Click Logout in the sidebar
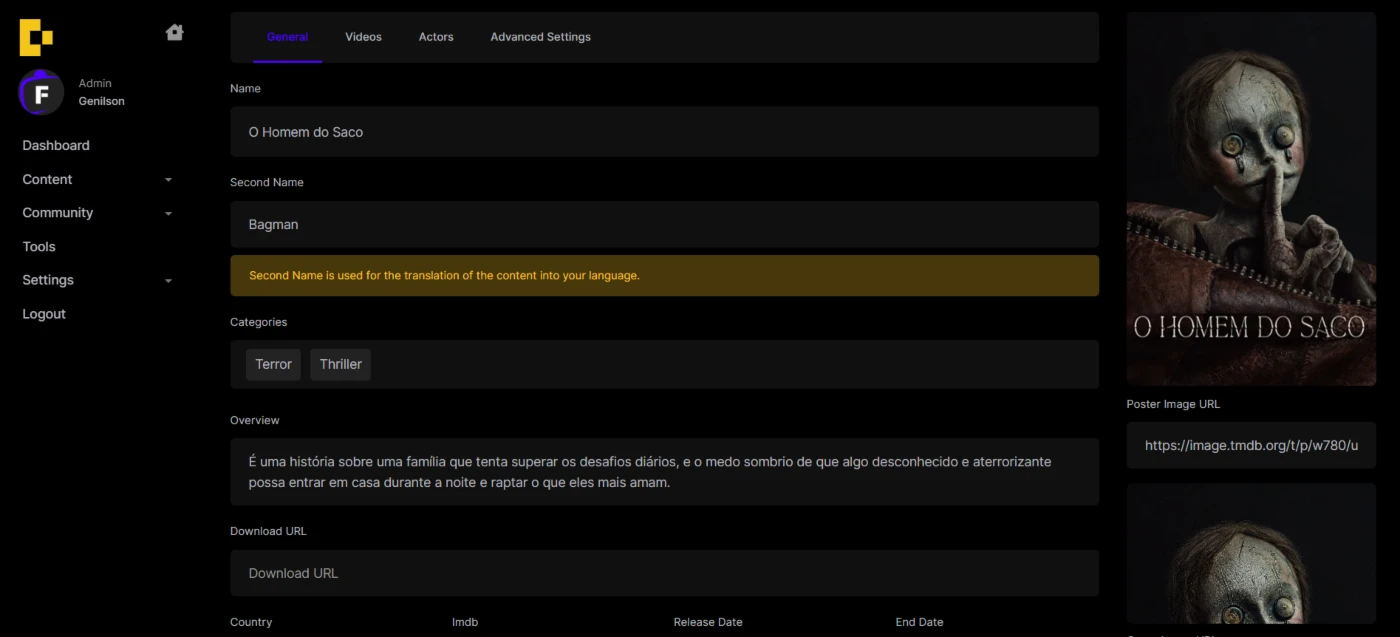The image size is (1400, 637). pyautogui.click(x=44, y=314)
